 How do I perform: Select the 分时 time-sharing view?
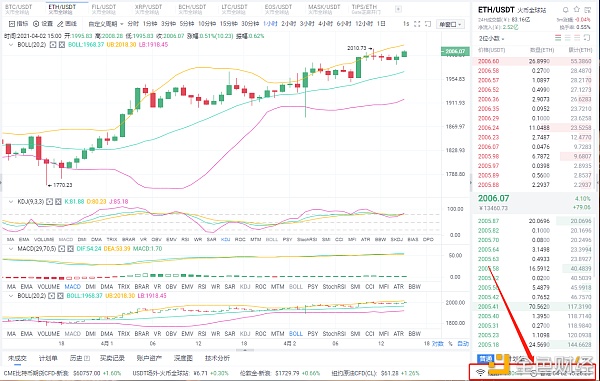pos(133,24)
